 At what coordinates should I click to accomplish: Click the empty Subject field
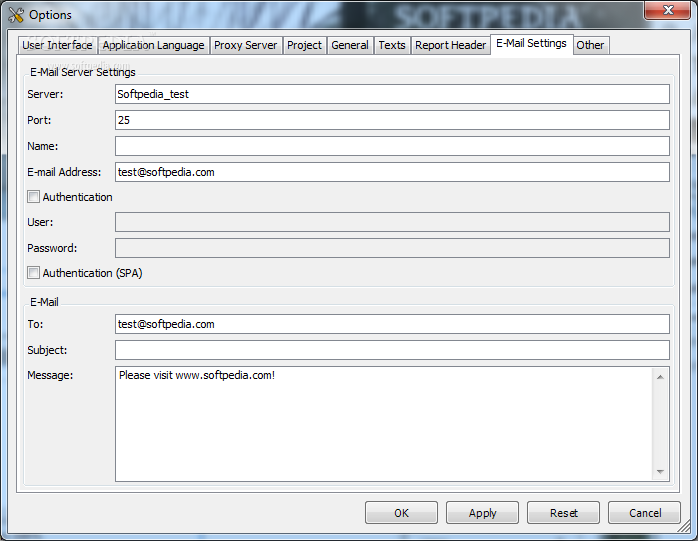(392, 350)
